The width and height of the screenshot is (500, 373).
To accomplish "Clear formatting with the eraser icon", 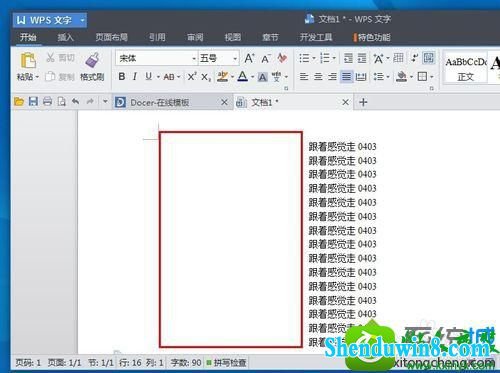I will 282,58.
